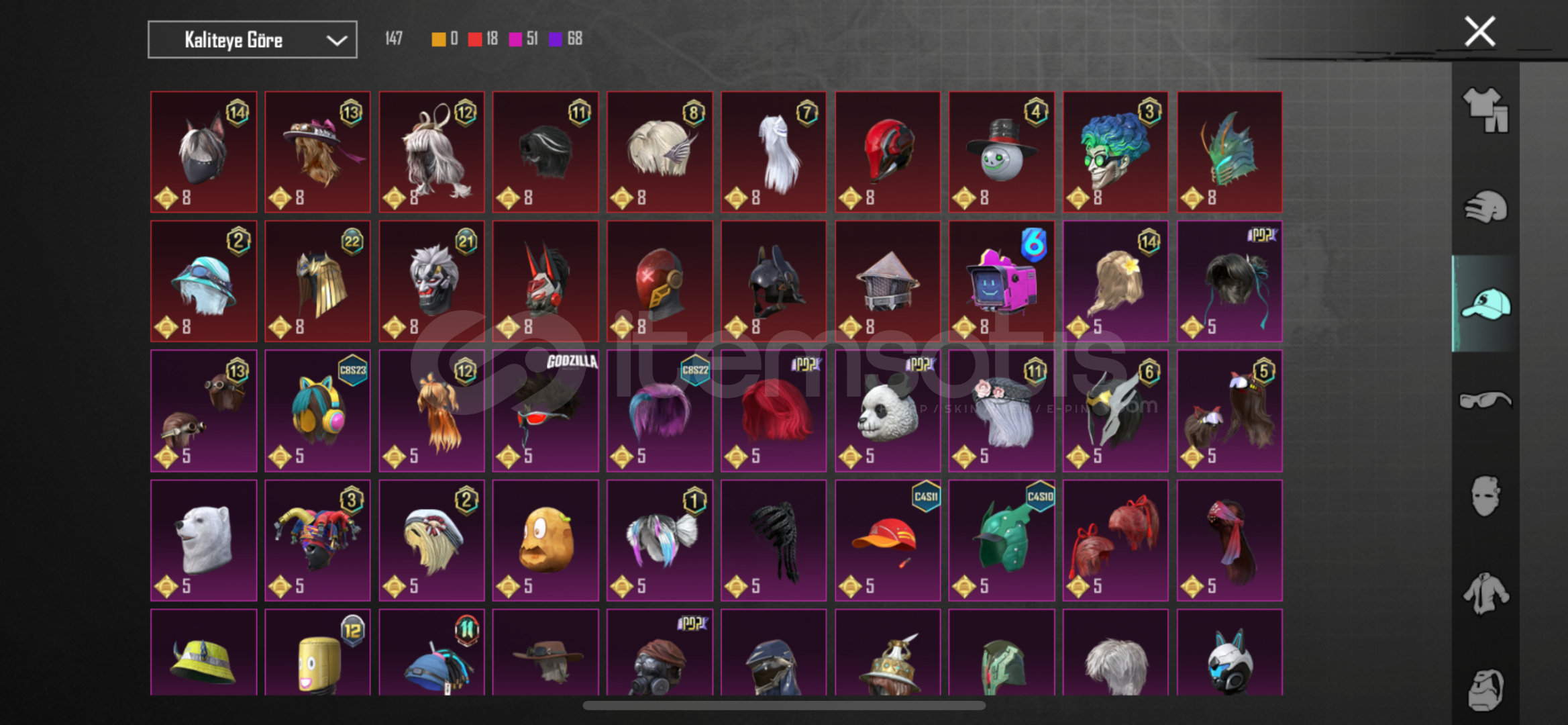Open the outfit sets category icon
The width and height of the screenshot is (1568, 725).
[x=1485, y=109]
